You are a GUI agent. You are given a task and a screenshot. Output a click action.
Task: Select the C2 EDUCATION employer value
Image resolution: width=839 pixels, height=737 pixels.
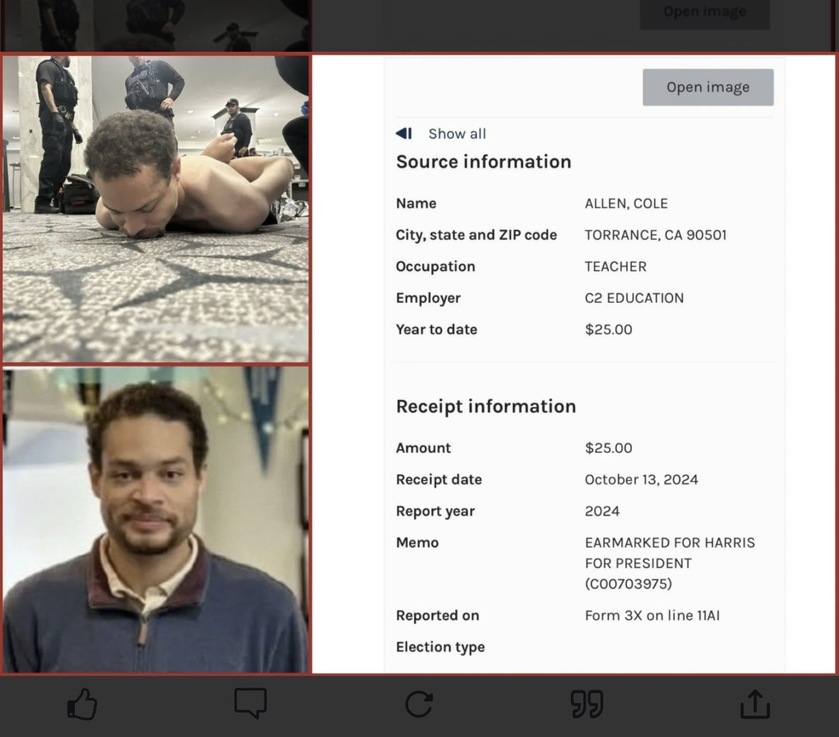[634, 298]
